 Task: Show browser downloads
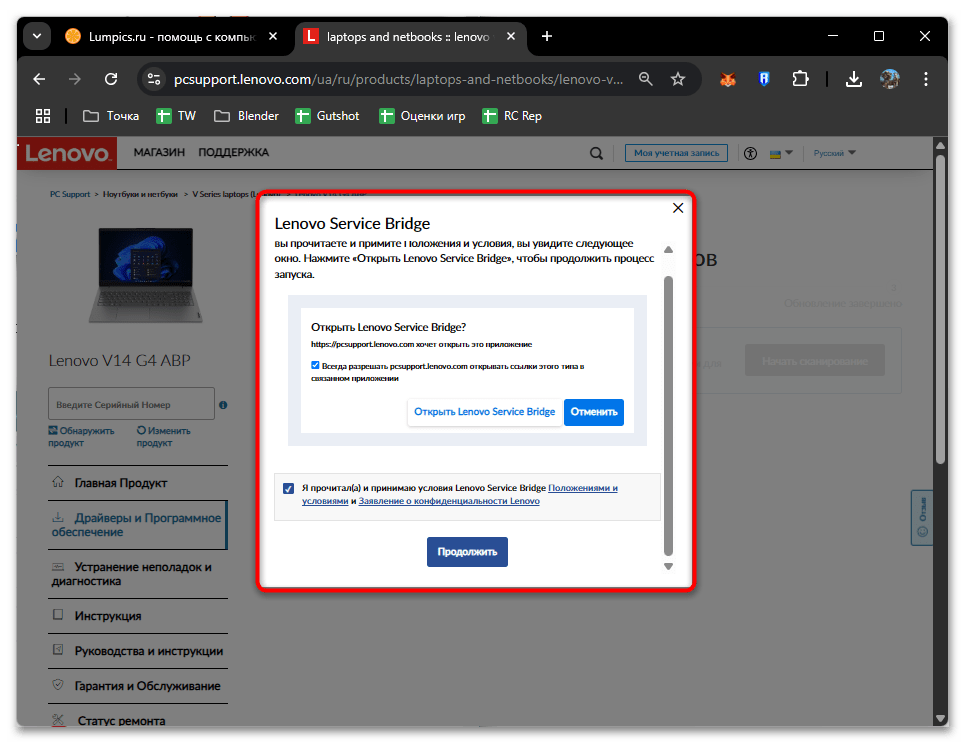click(854, 79)
